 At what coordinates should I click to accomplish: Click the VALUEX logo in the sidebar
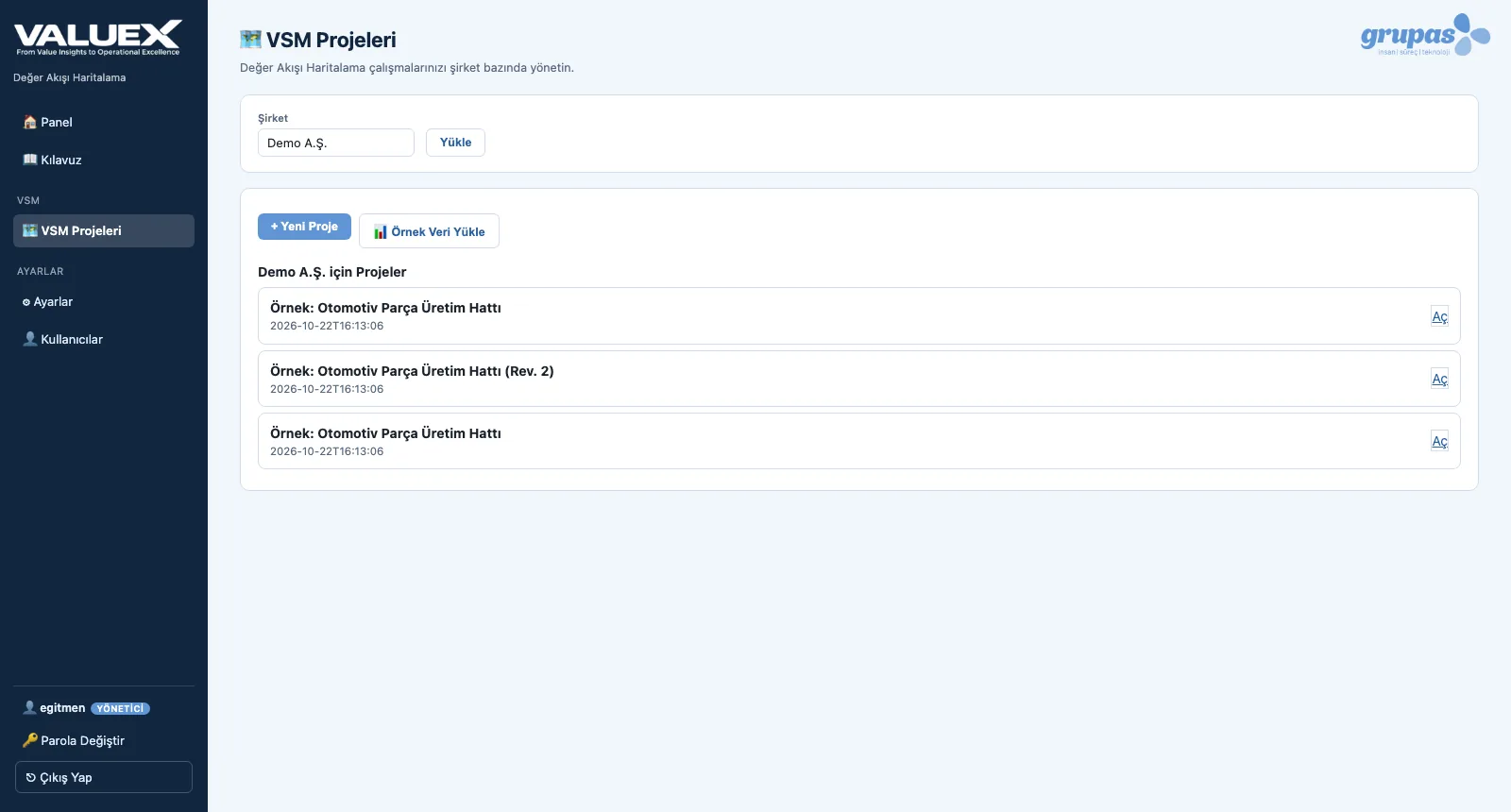[98, 38]
